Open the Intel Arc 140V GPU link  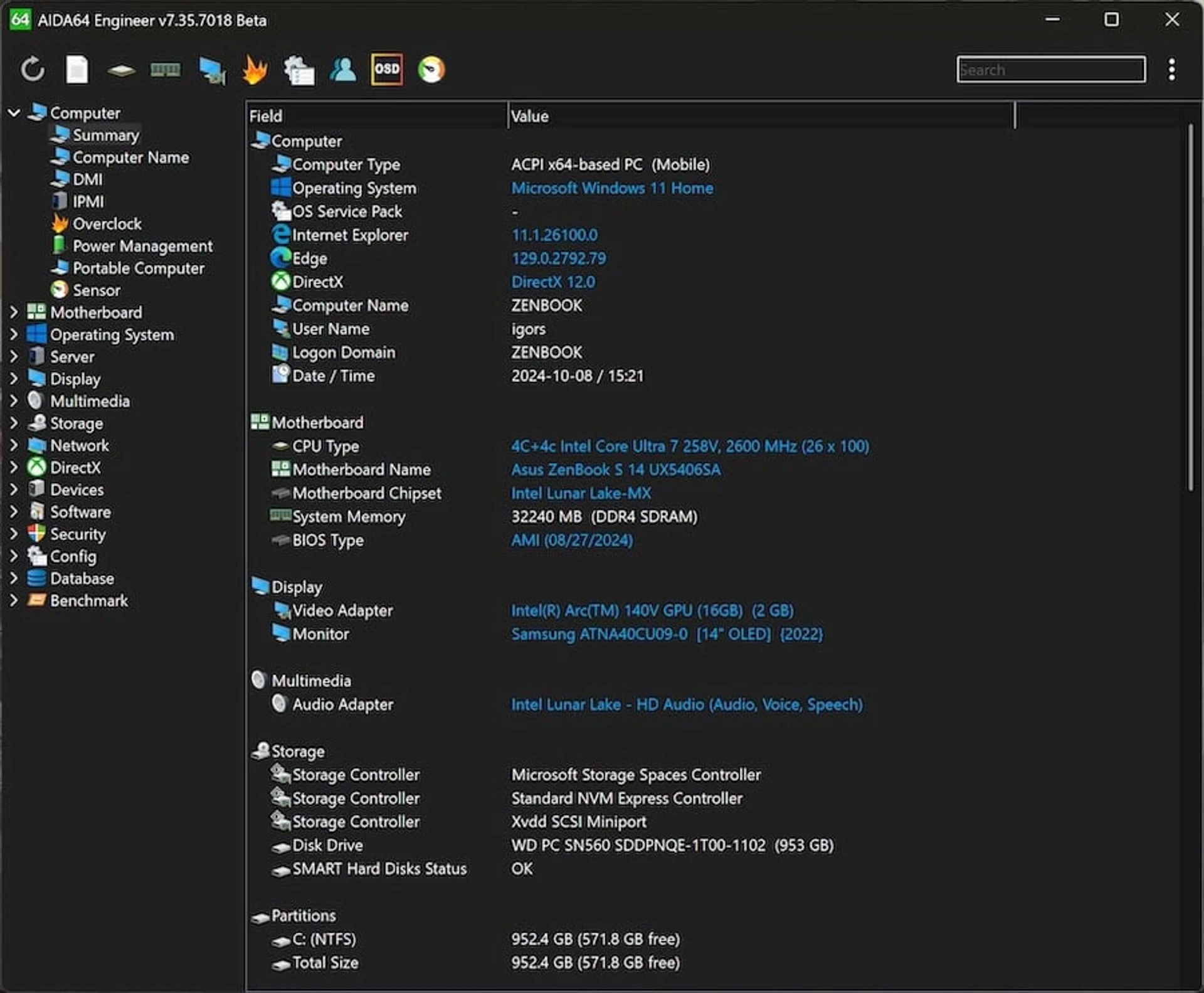tap(652, 610)
